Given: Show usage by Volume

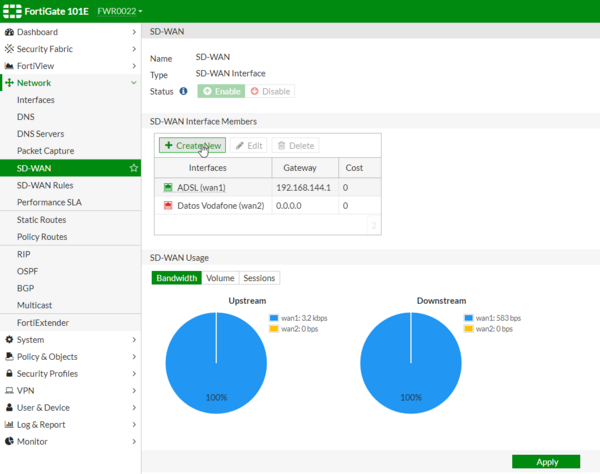Looking at the screenshot, I should 220,278.
